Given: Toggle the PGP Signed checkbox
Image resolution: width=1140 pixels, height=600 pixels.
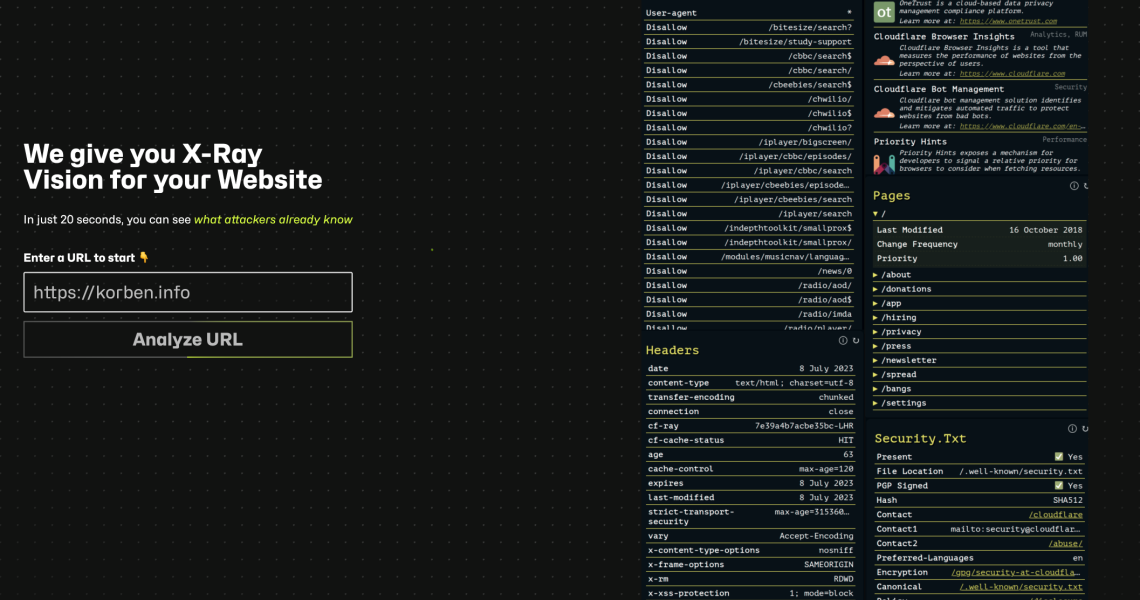Looking at the screenshot, I should pos(1059,486).
